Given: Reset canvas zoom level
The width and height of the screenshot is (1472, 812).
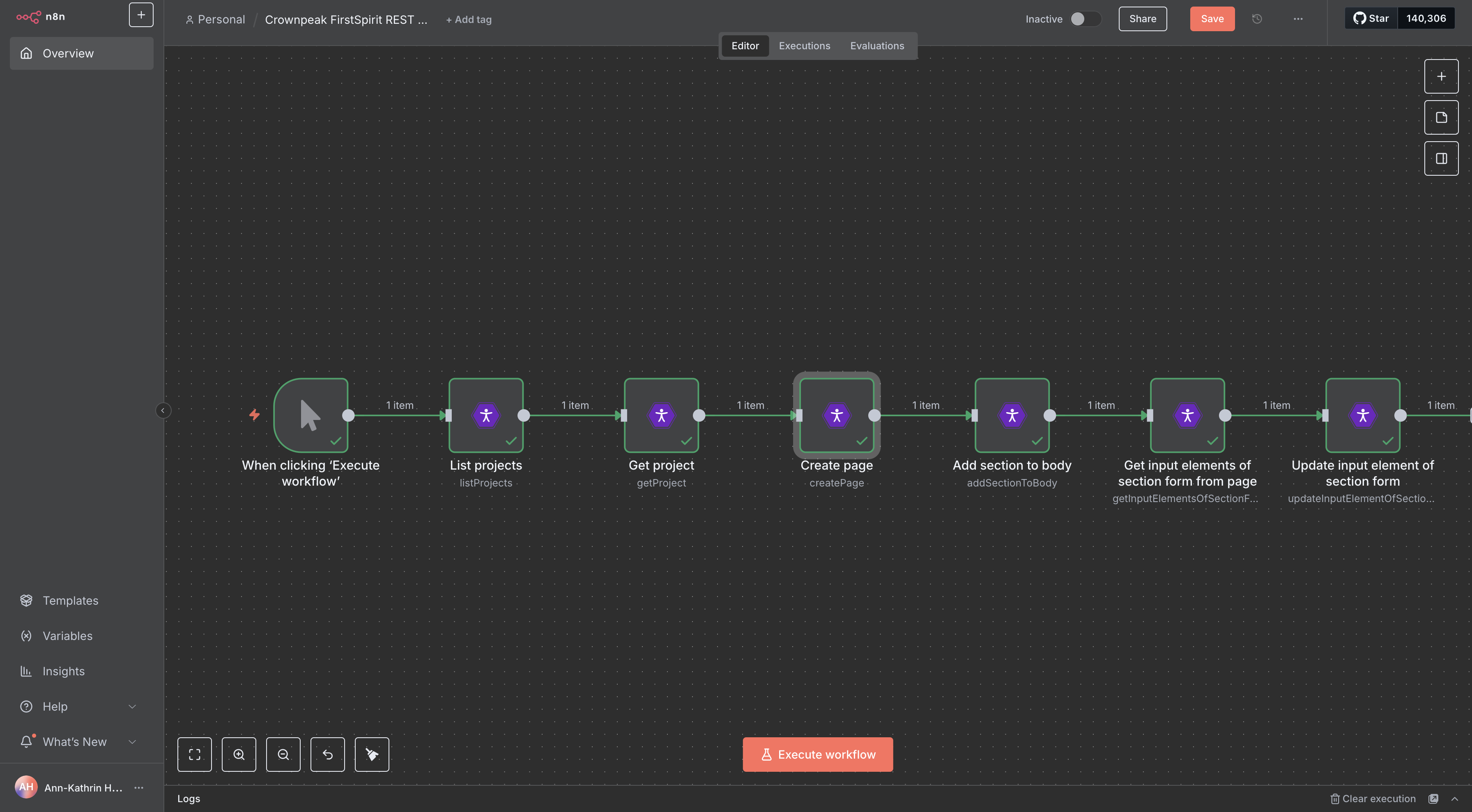Looking at the screenshot, I should pyautogui.click(x=327, y=755).
